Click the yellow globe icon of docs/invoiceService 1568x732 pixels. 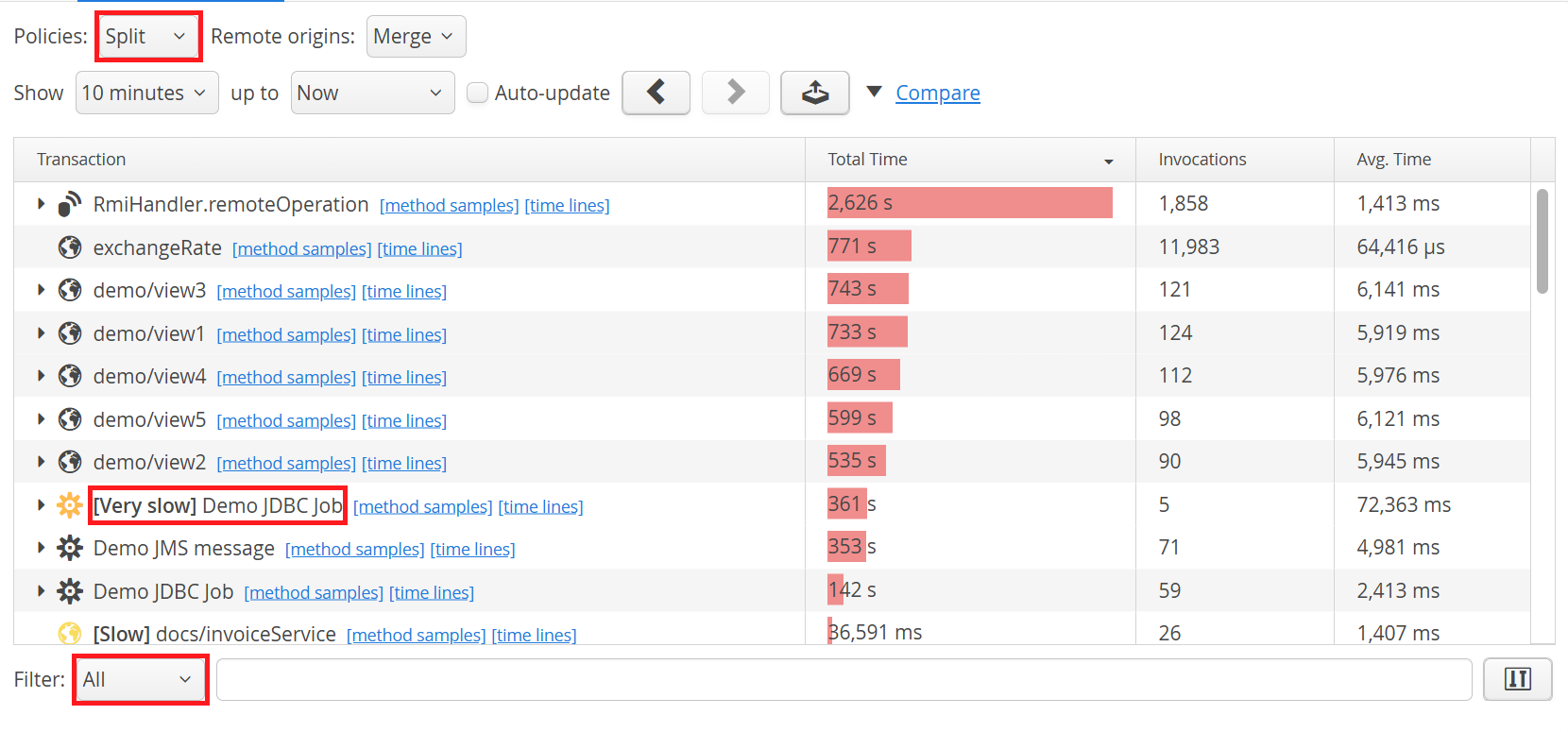point(70,634)
